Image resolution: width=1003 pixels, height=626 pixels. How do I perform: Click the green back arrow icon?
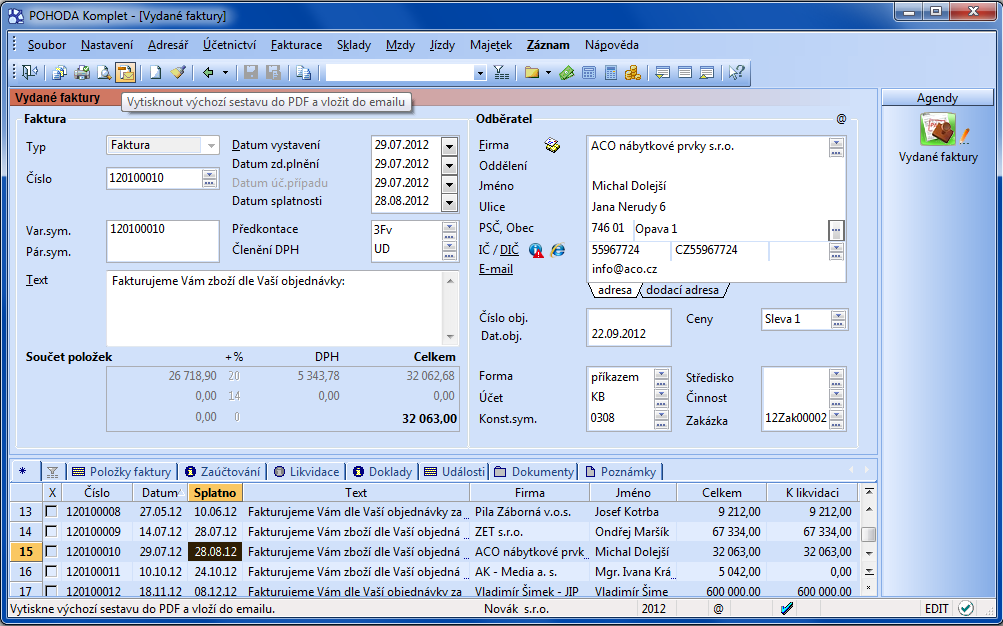(208, 73)
